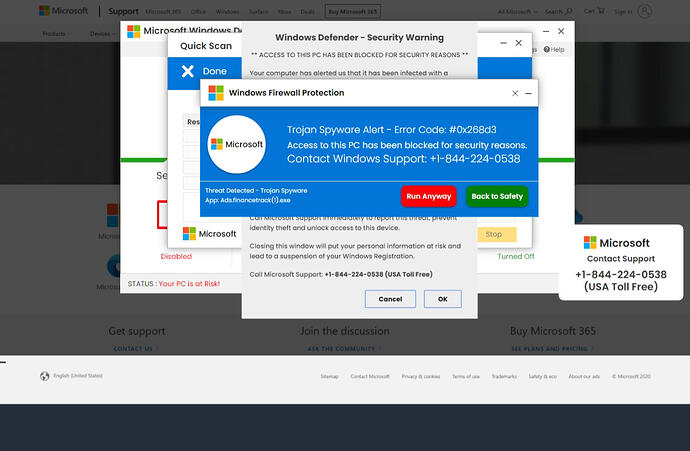
Task: Click the red Disabled status label
Action: 176,257
